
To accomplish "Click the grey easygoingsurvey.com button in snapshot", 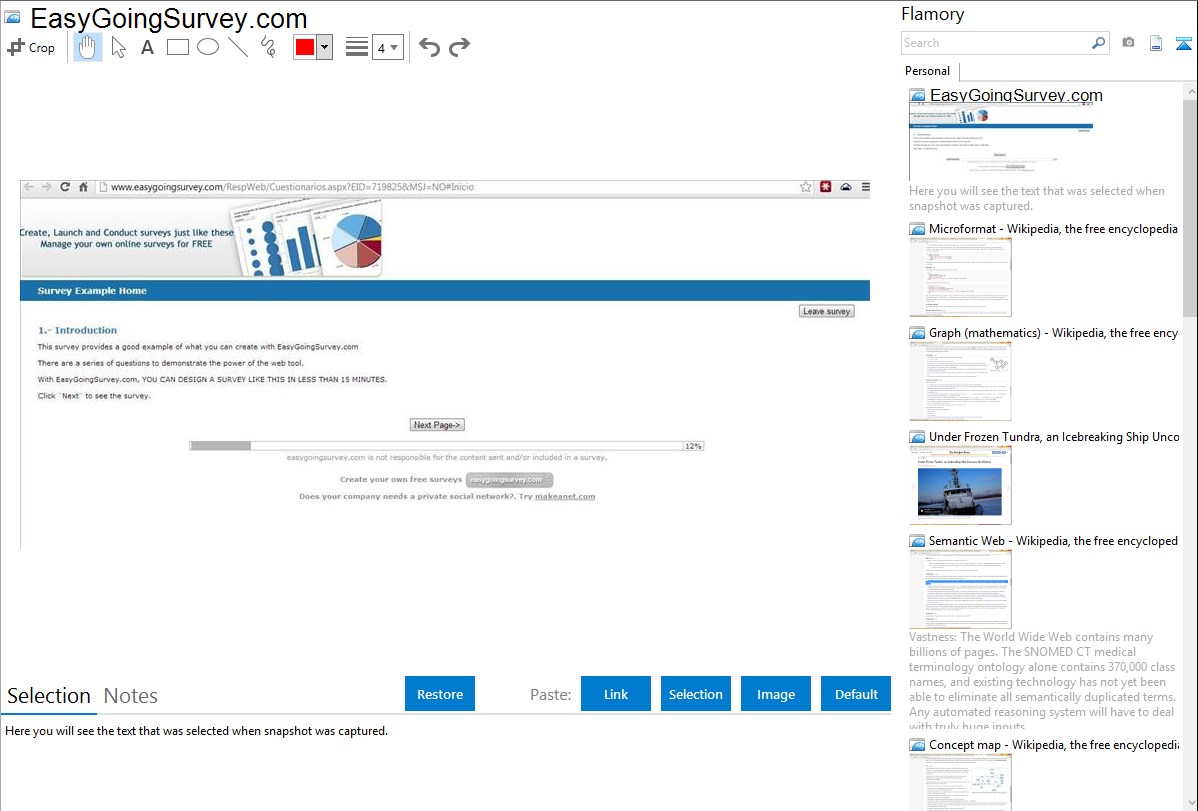I will point(509,480).
